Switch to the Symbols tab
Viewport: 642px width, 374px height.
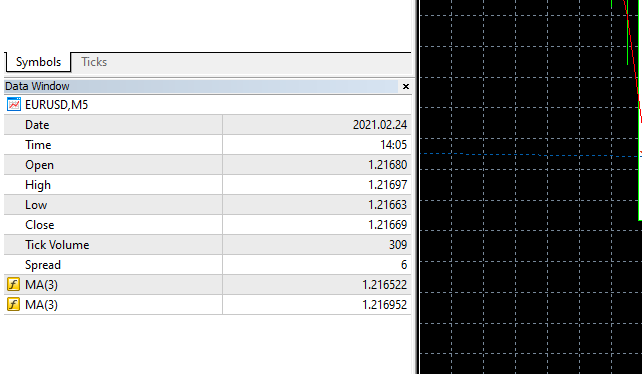click(38, 62)
